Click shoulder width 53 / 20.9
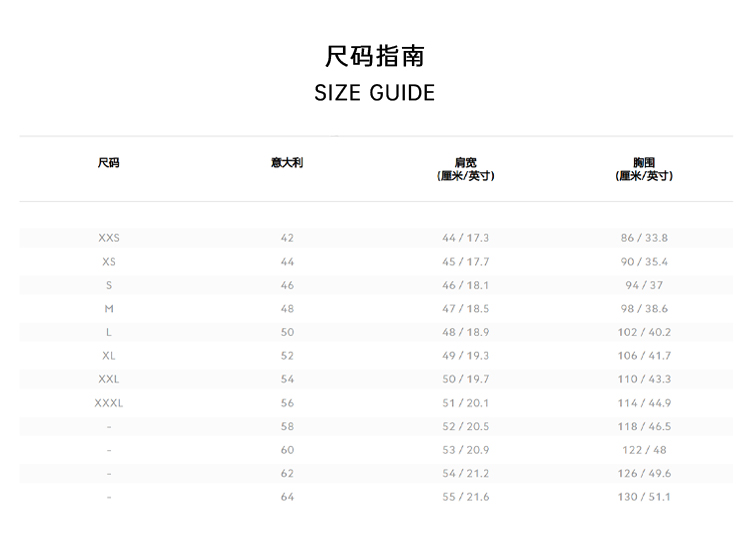 click(465, 450)
